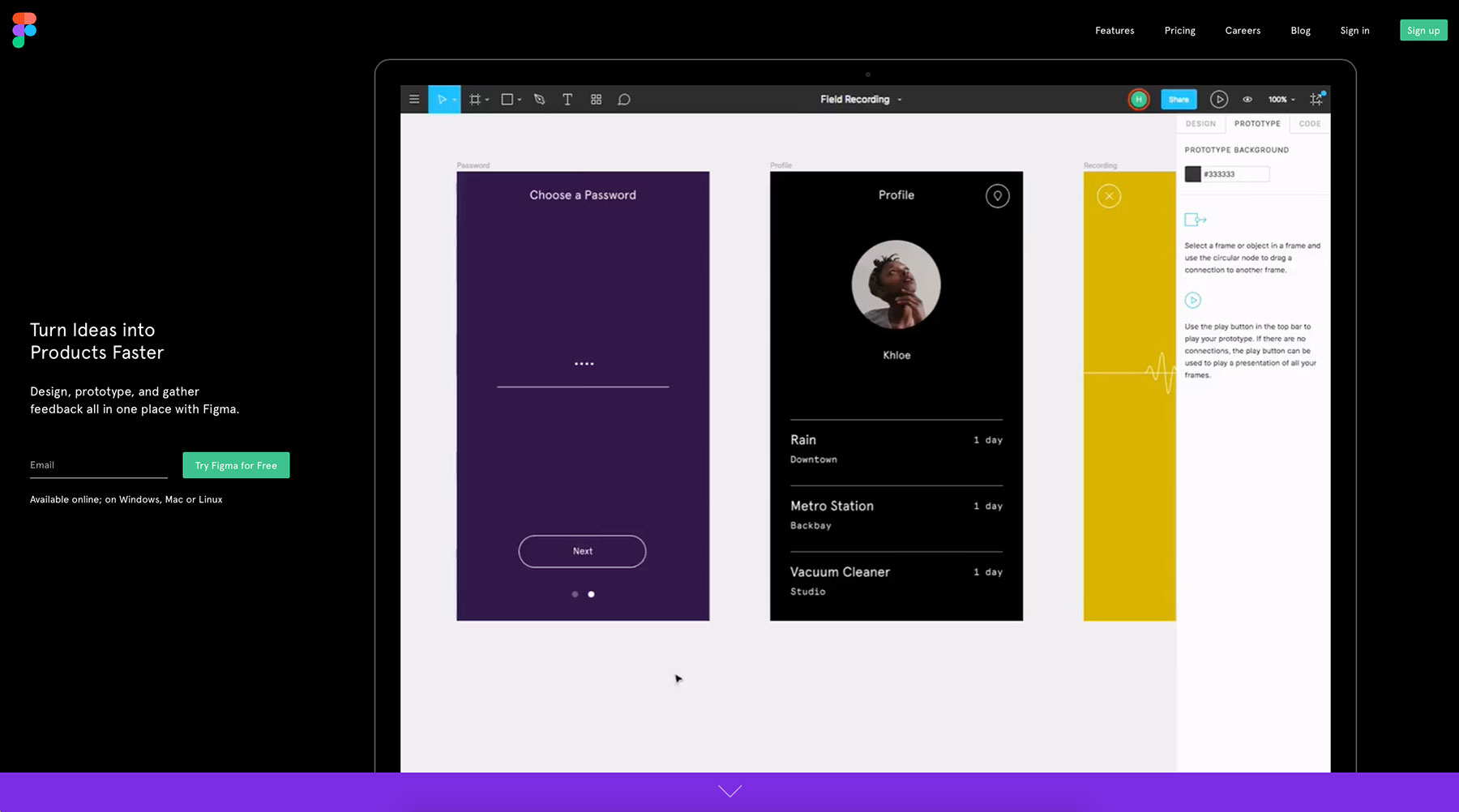Click the frame connection arrow icon
This screenshot has height=812, width=1459.
pos(1196,220)
